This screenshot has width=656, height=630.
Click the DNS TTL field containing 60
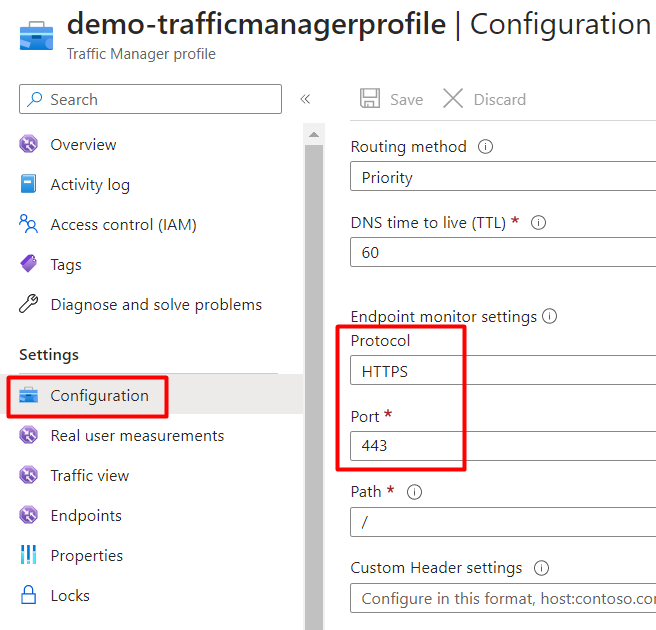[503, 252]
